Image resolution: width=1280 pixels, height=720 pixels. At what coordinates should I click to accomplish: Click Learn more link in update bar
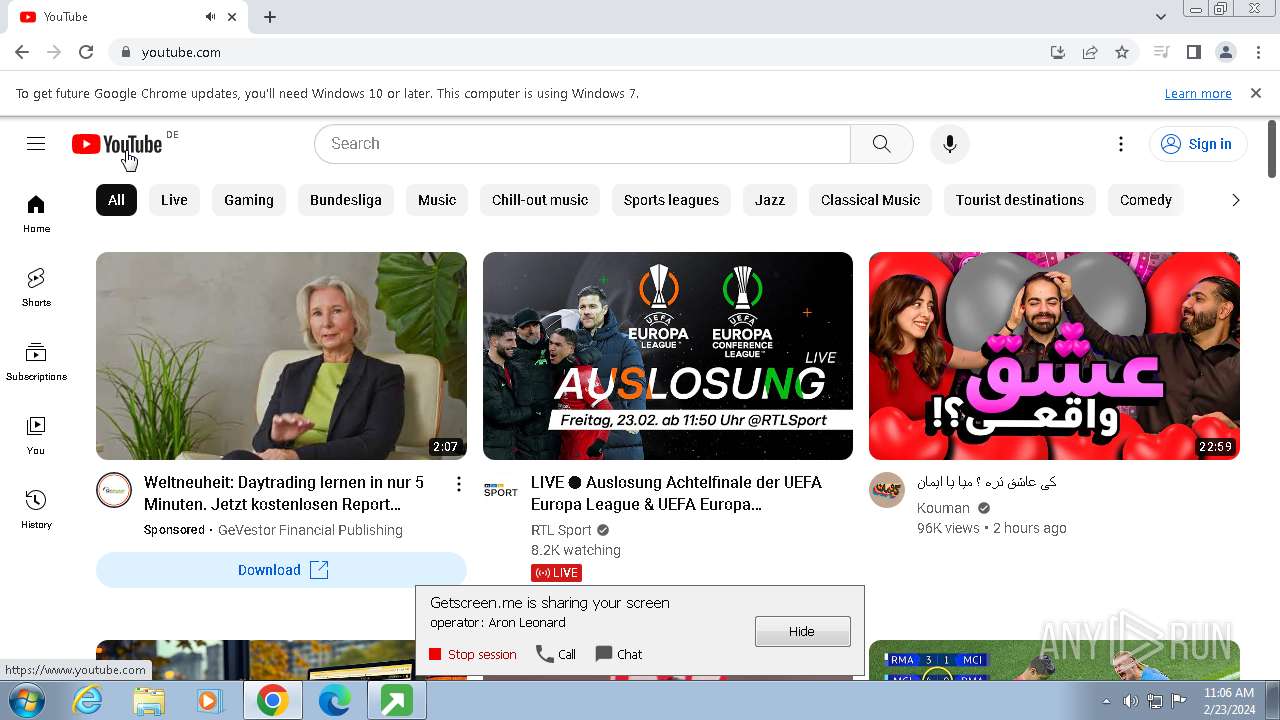[x=1198, y=93]
